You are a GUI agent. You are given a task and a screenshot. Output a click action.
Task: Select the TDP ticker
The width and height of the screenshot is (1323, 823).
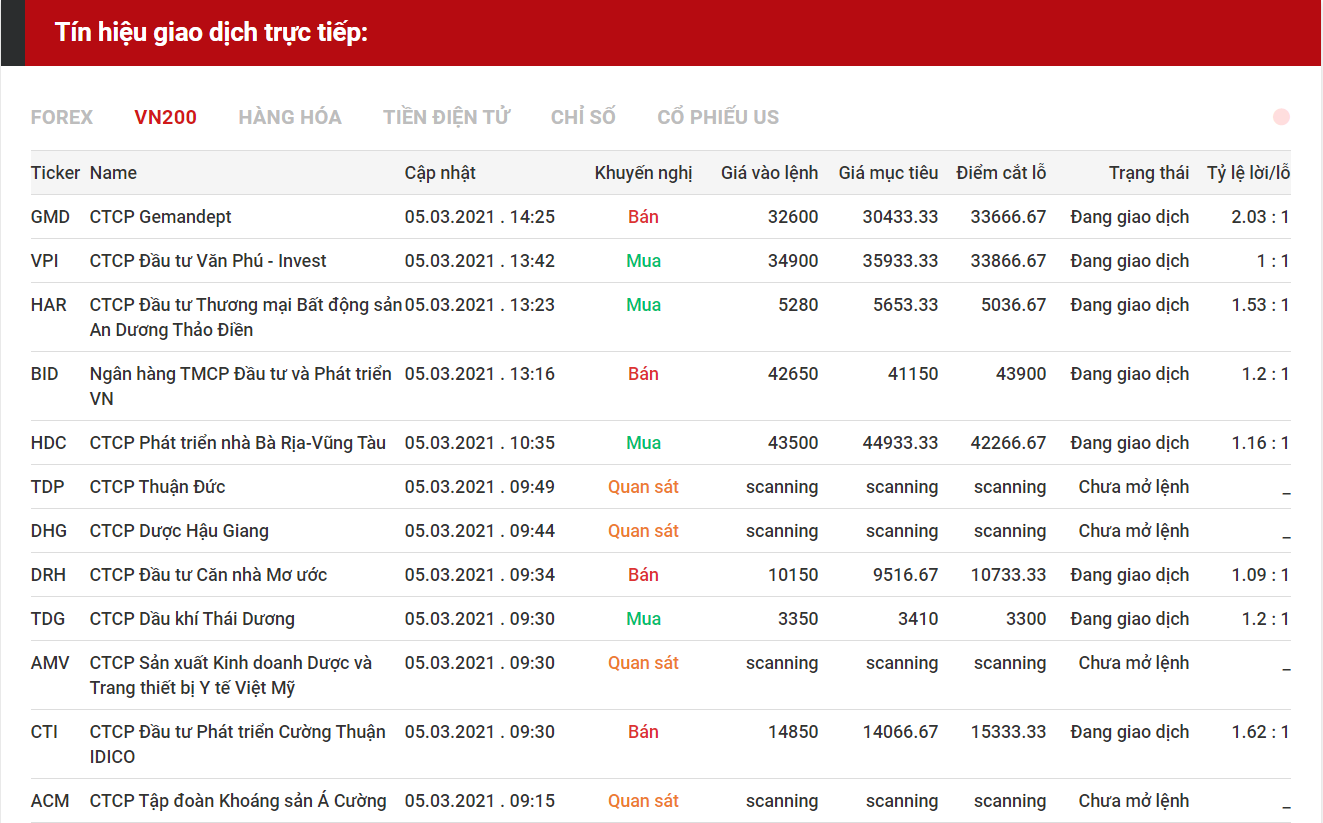tap(47, 487)
